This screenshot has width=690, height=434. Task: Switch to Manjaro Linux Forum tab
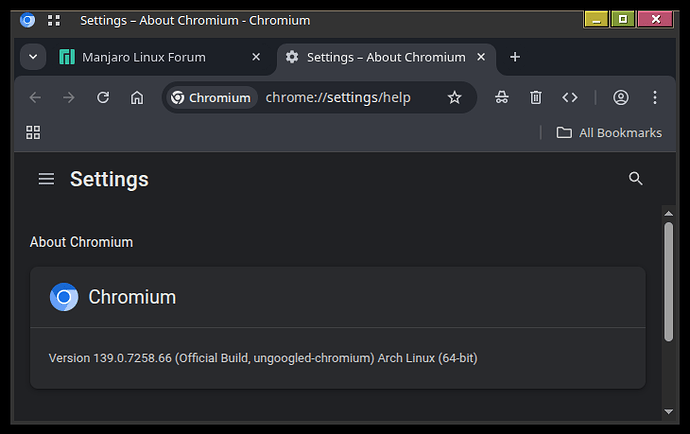145,57
